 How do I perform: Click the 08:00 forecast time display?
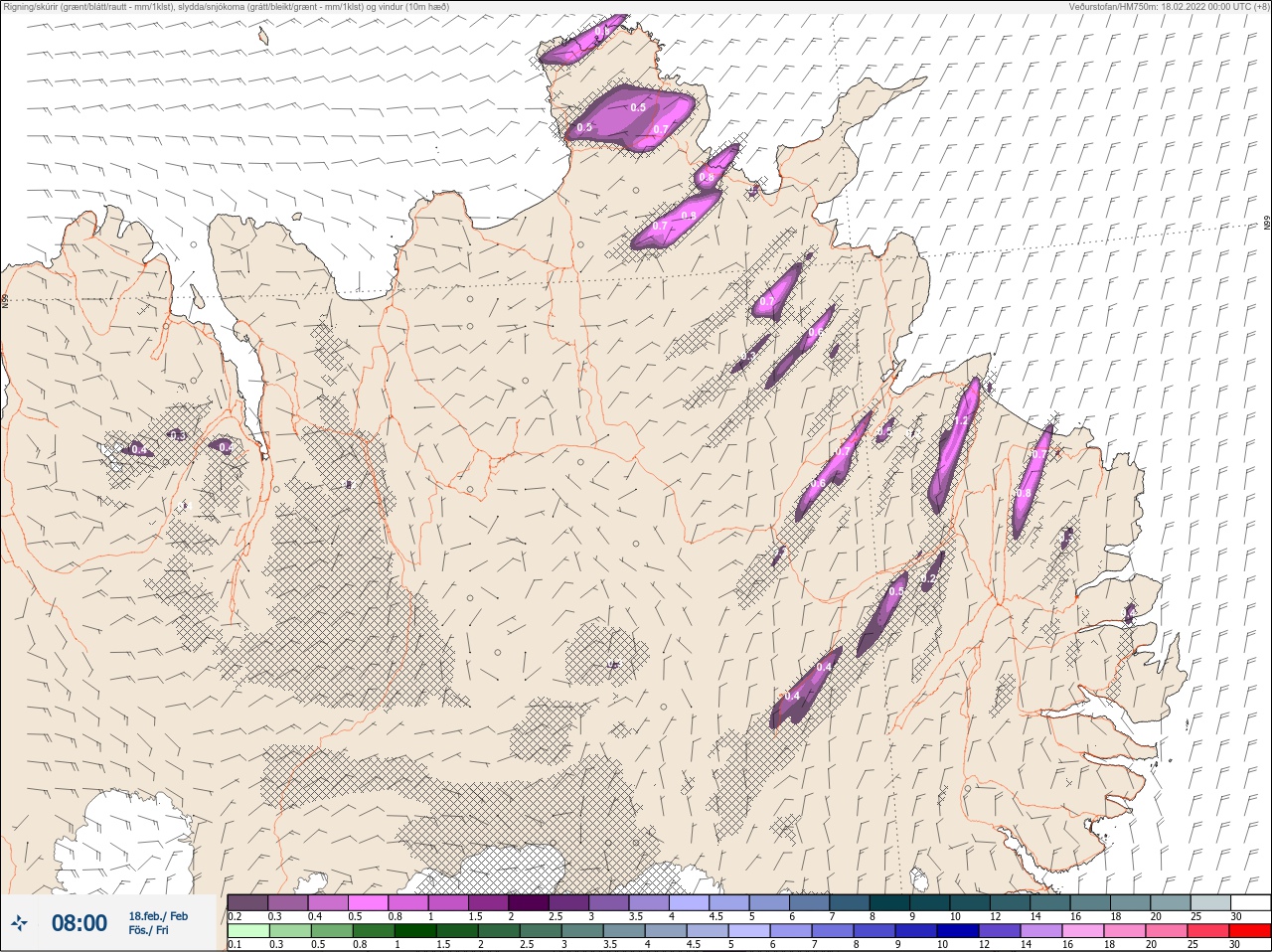tap(79, 923)
